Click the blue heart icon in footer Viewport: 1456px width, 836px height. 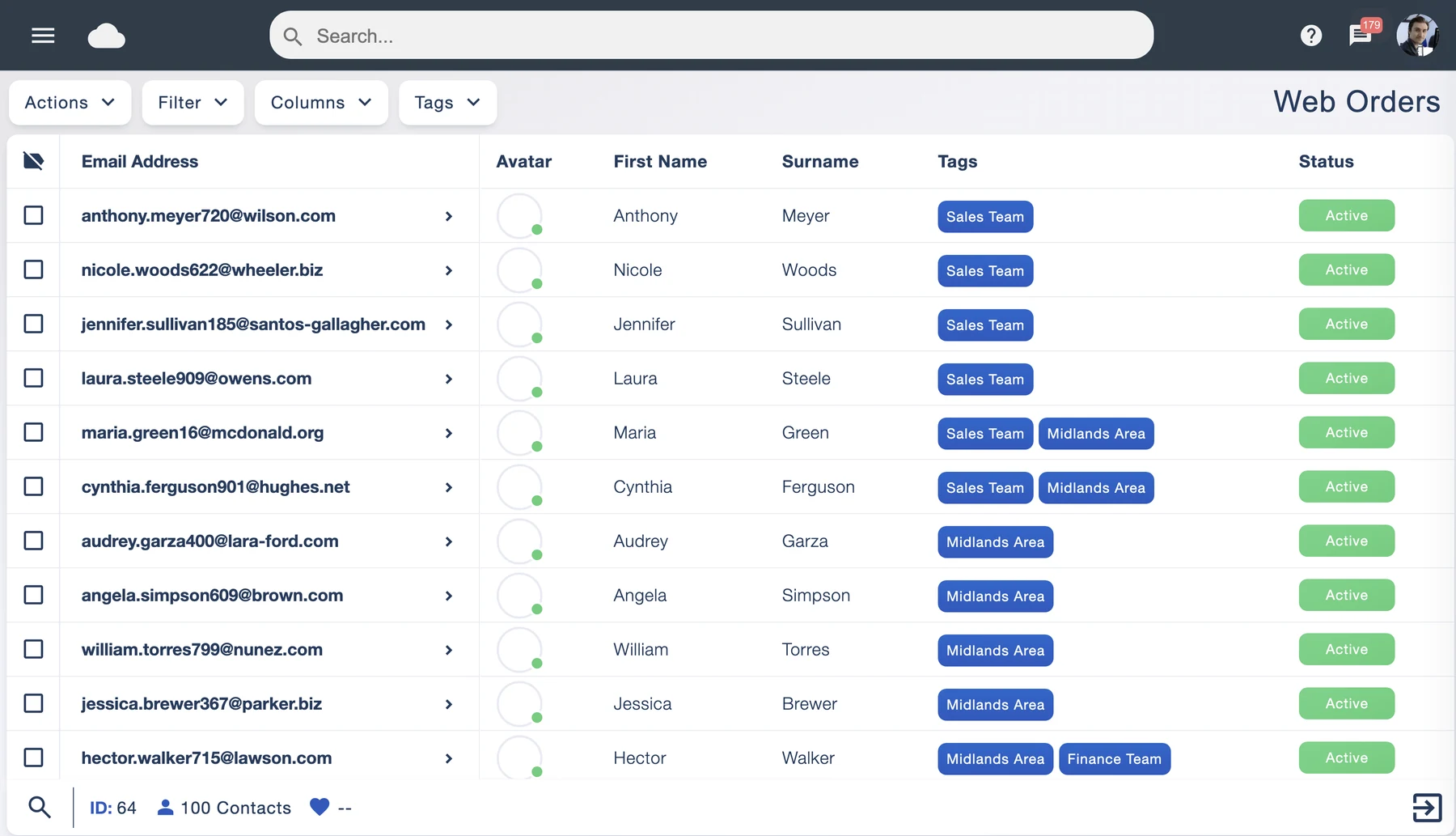320,807
